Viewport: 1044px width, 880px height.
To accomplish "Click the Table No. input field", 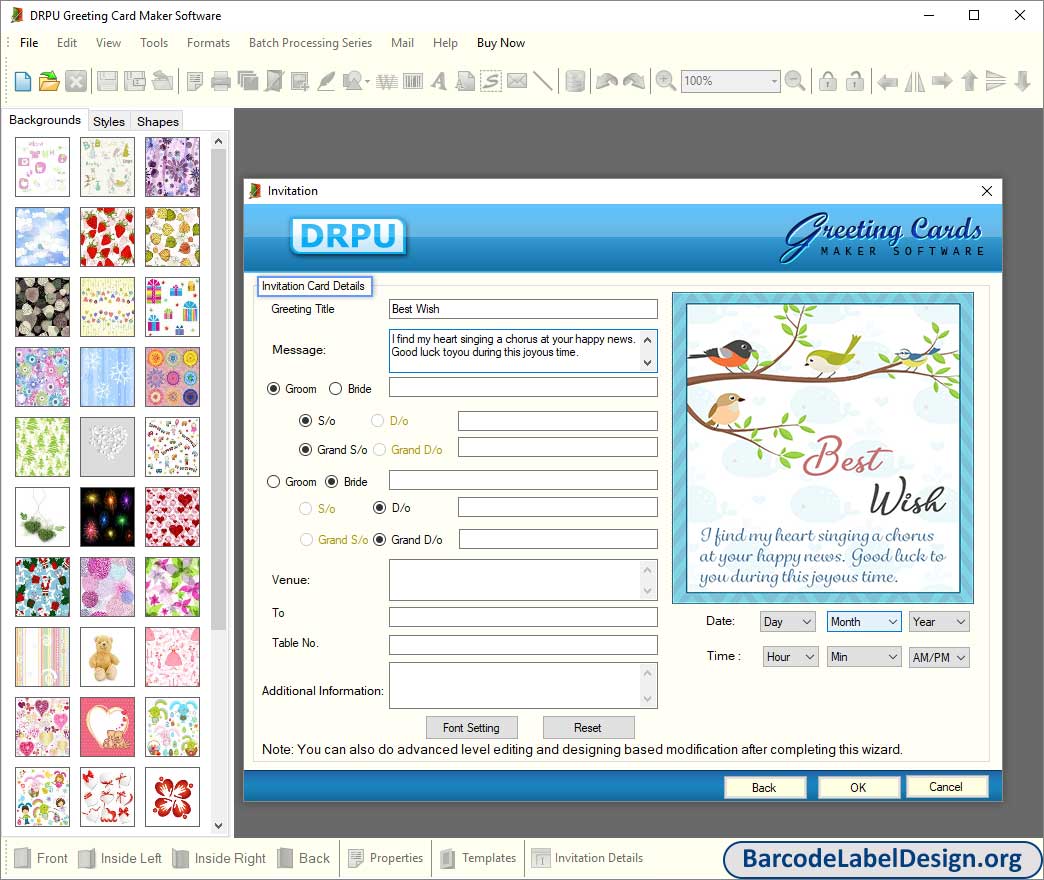I will (523, 644).
